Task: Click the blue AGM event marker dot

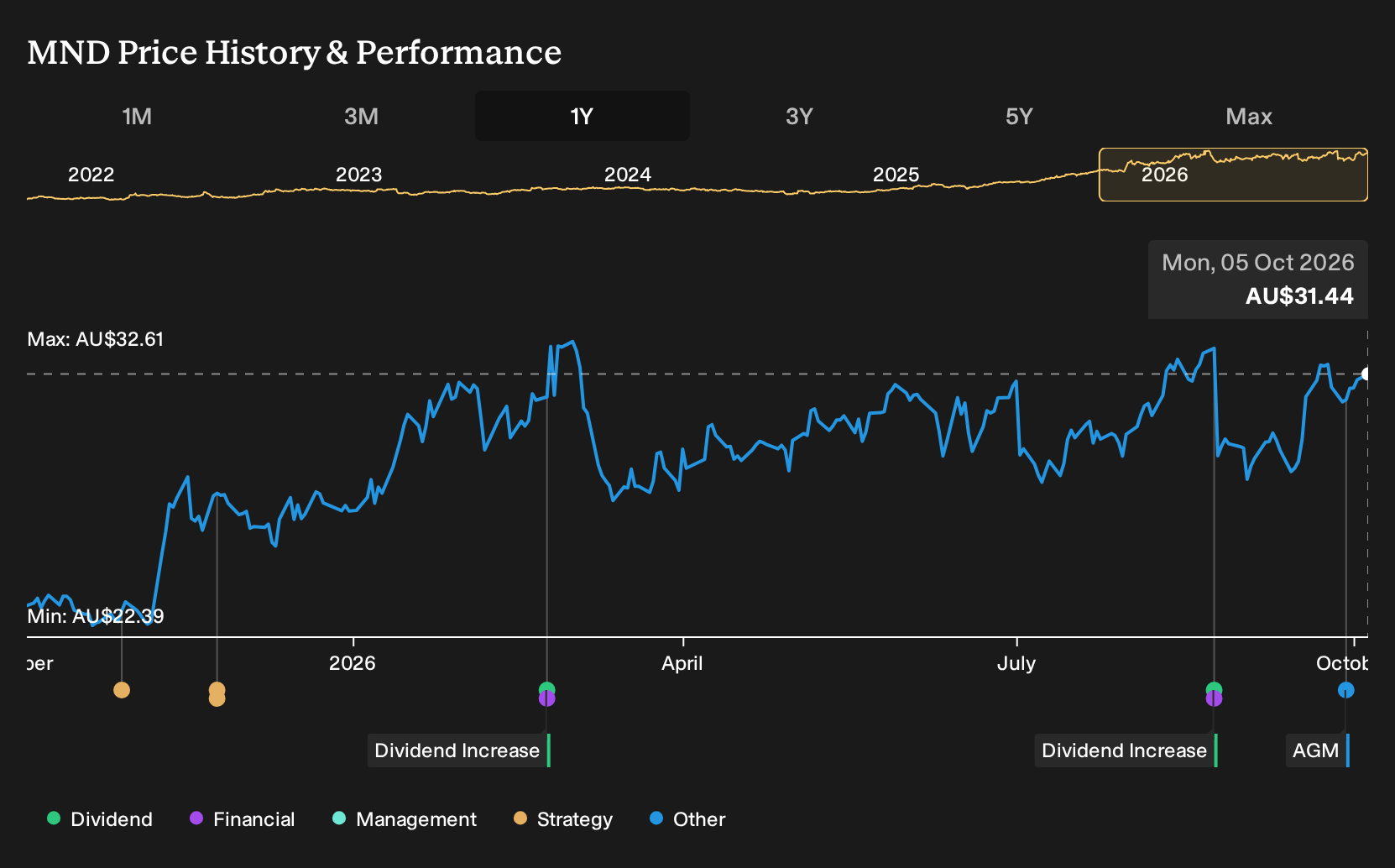Action: click(1345, 690)
